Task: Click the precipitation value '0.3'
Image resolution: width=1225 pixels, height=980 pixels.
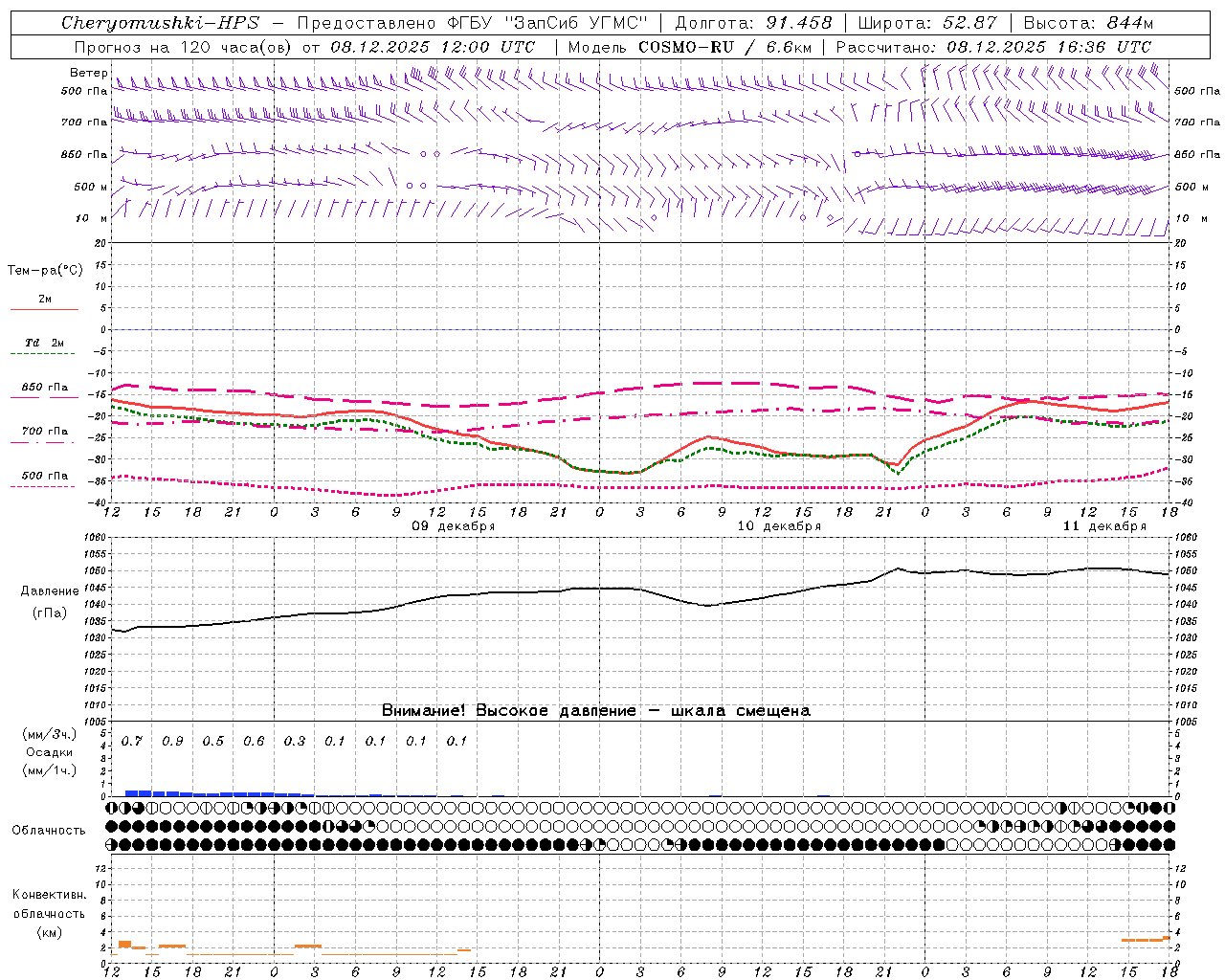Action: click(x=295, y=741)
